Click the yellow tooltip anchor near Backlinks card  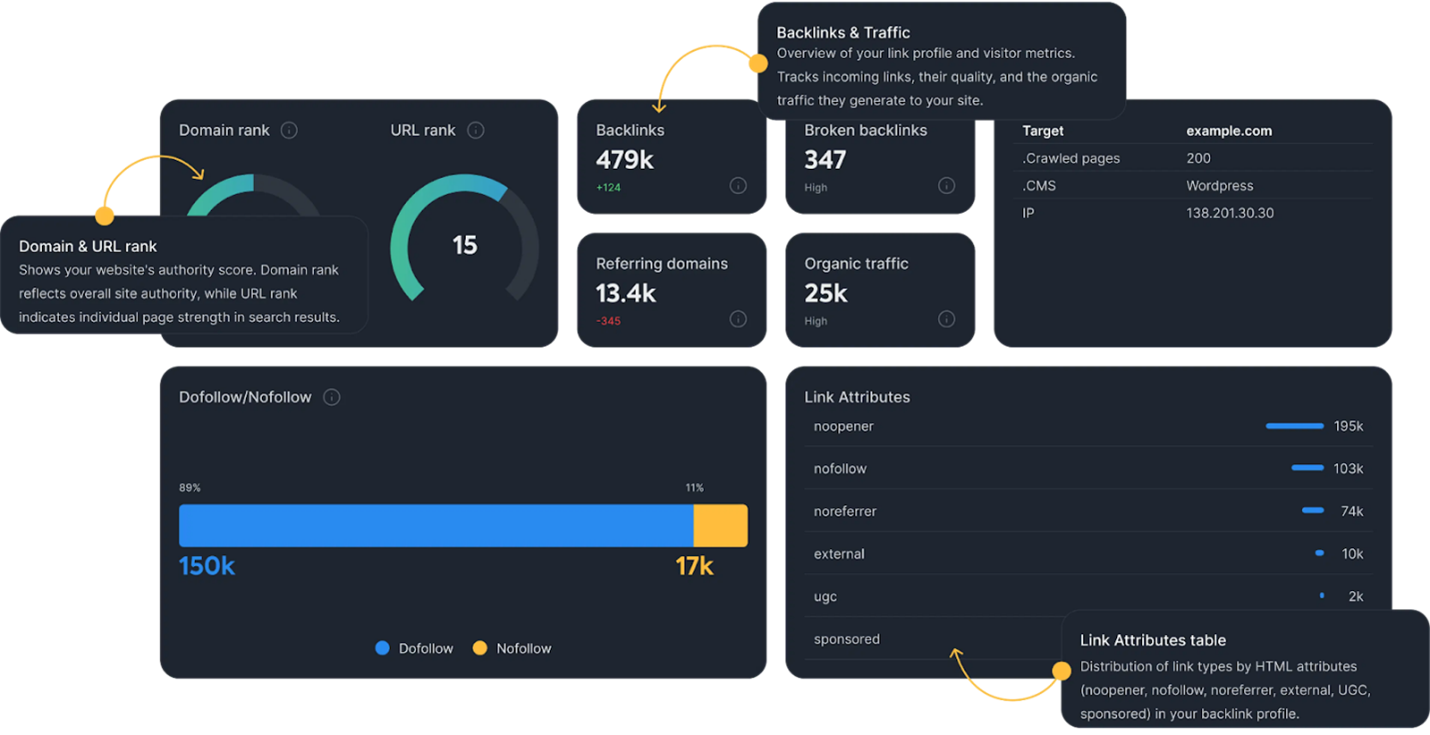click(x=759, y=62)
